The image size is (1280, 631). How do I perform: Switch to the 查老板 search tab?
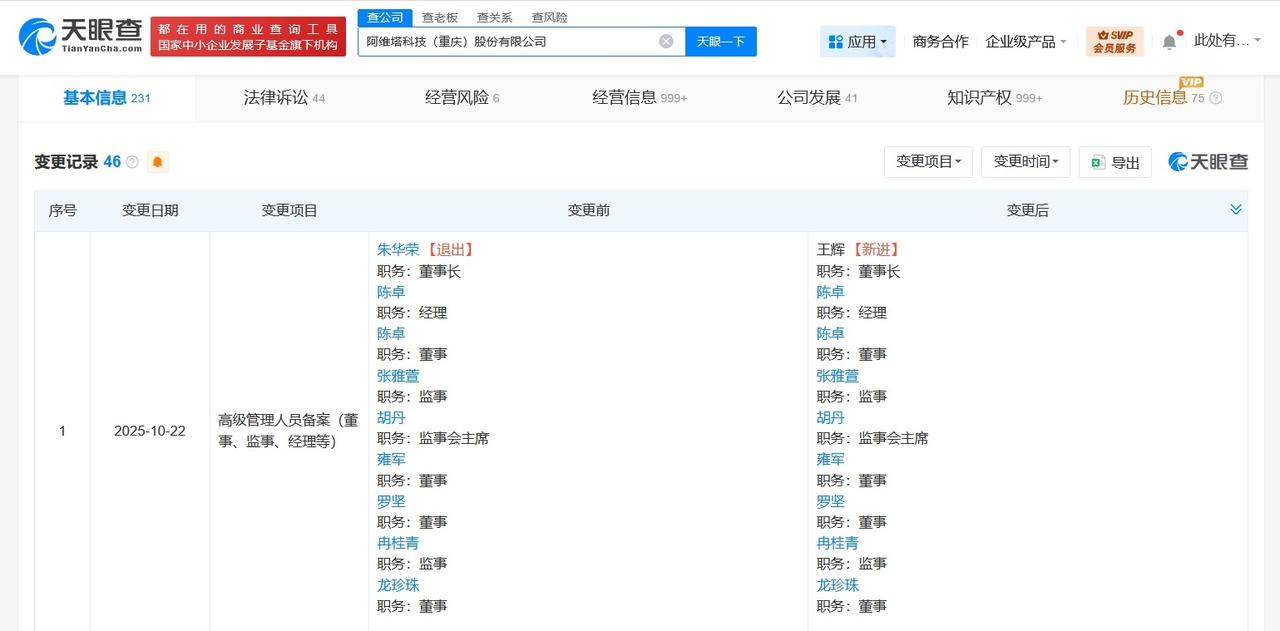click(x=440, y=17)
